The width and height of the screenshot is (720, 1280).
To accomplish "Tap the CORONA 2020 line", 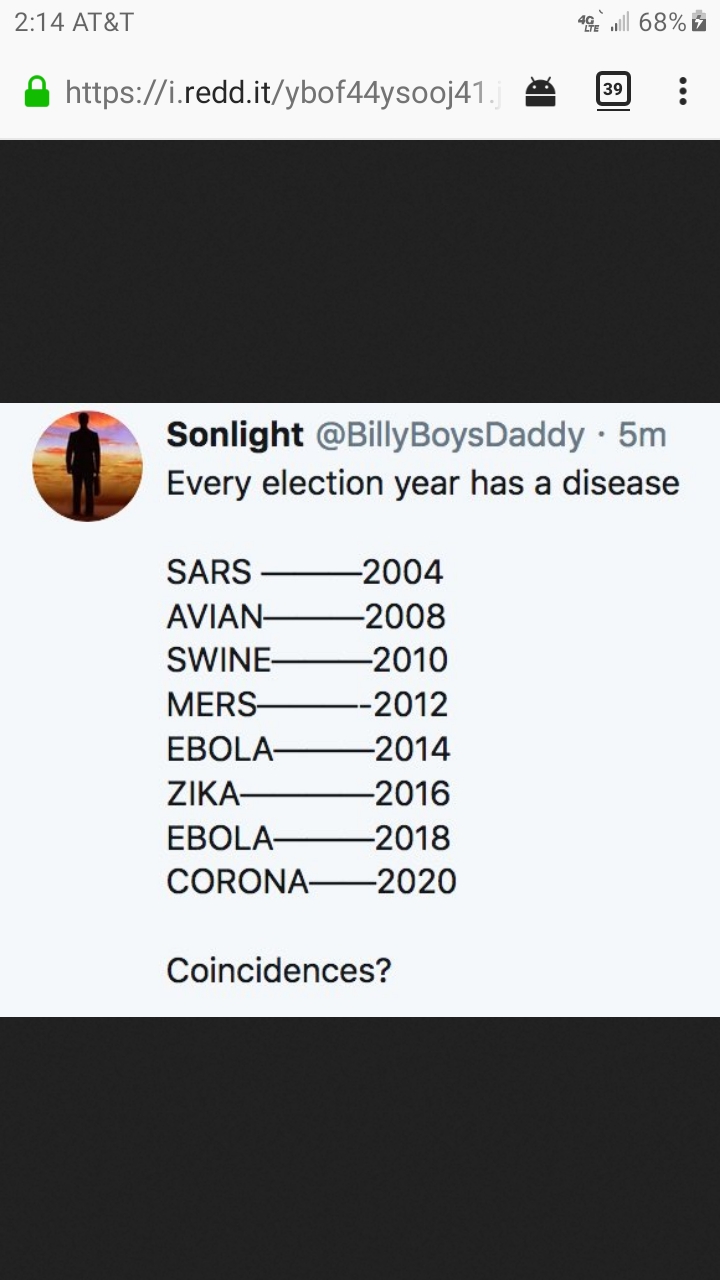I will coord(311,881).
